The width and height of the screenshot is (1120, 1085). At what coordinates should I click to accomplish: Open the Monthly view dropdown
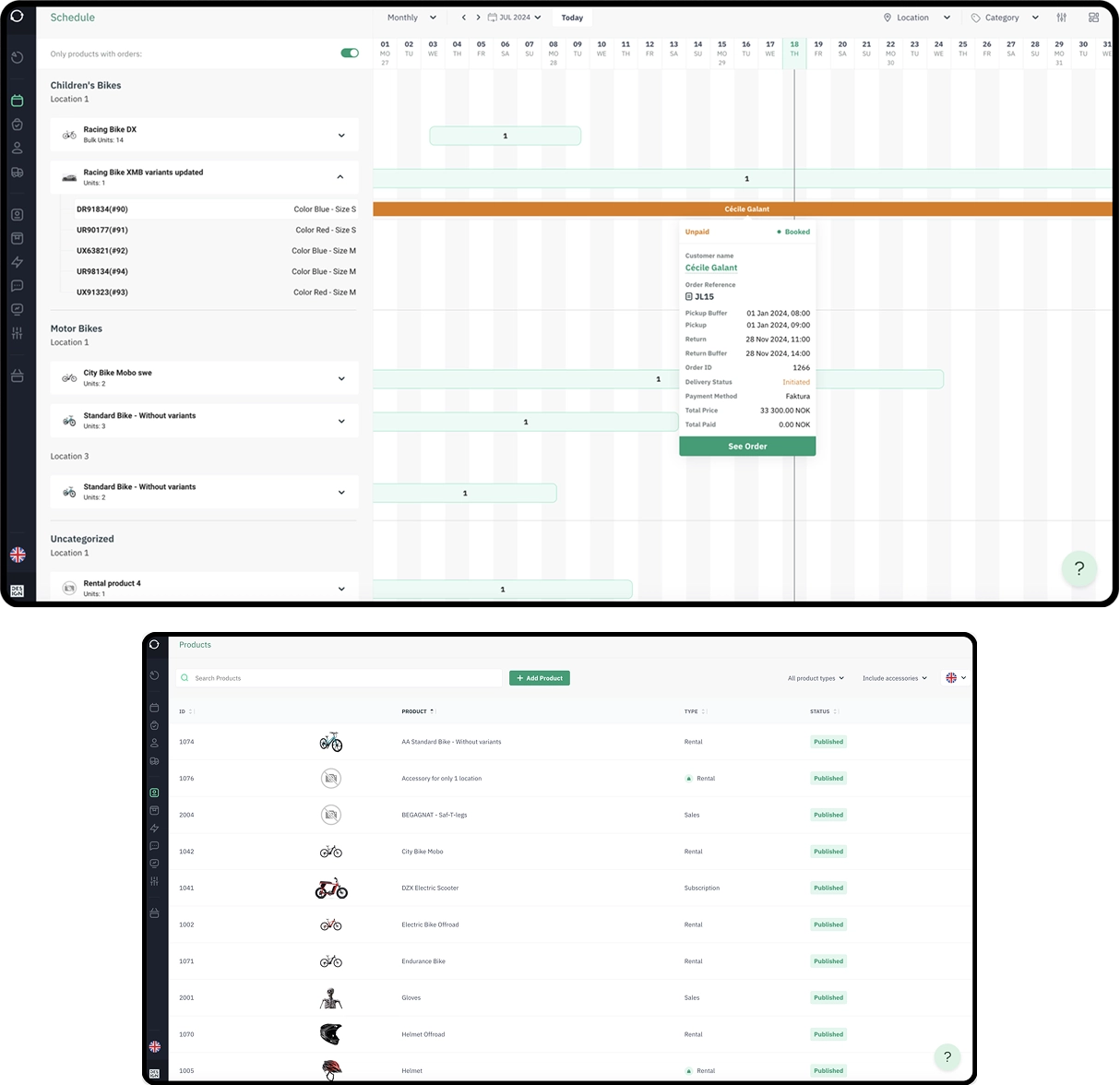(411, 18)
